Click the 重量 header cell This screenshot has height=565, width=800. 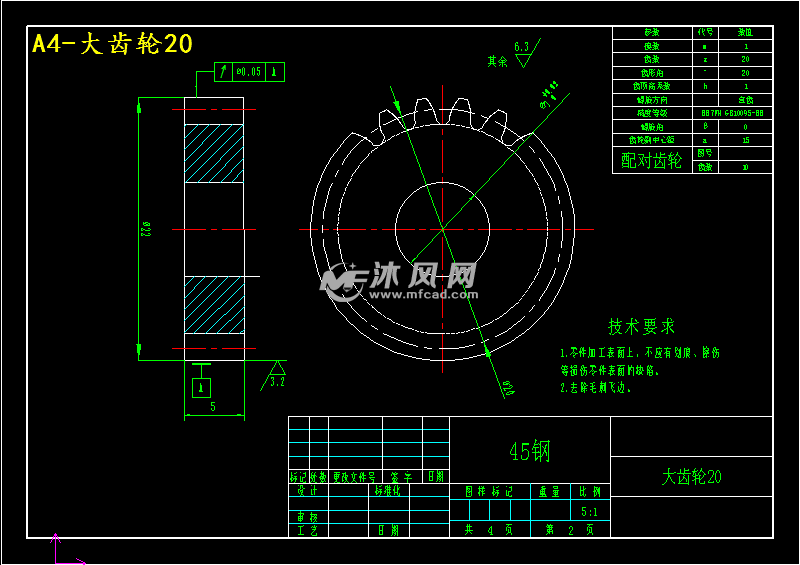[x=550, y=492]
